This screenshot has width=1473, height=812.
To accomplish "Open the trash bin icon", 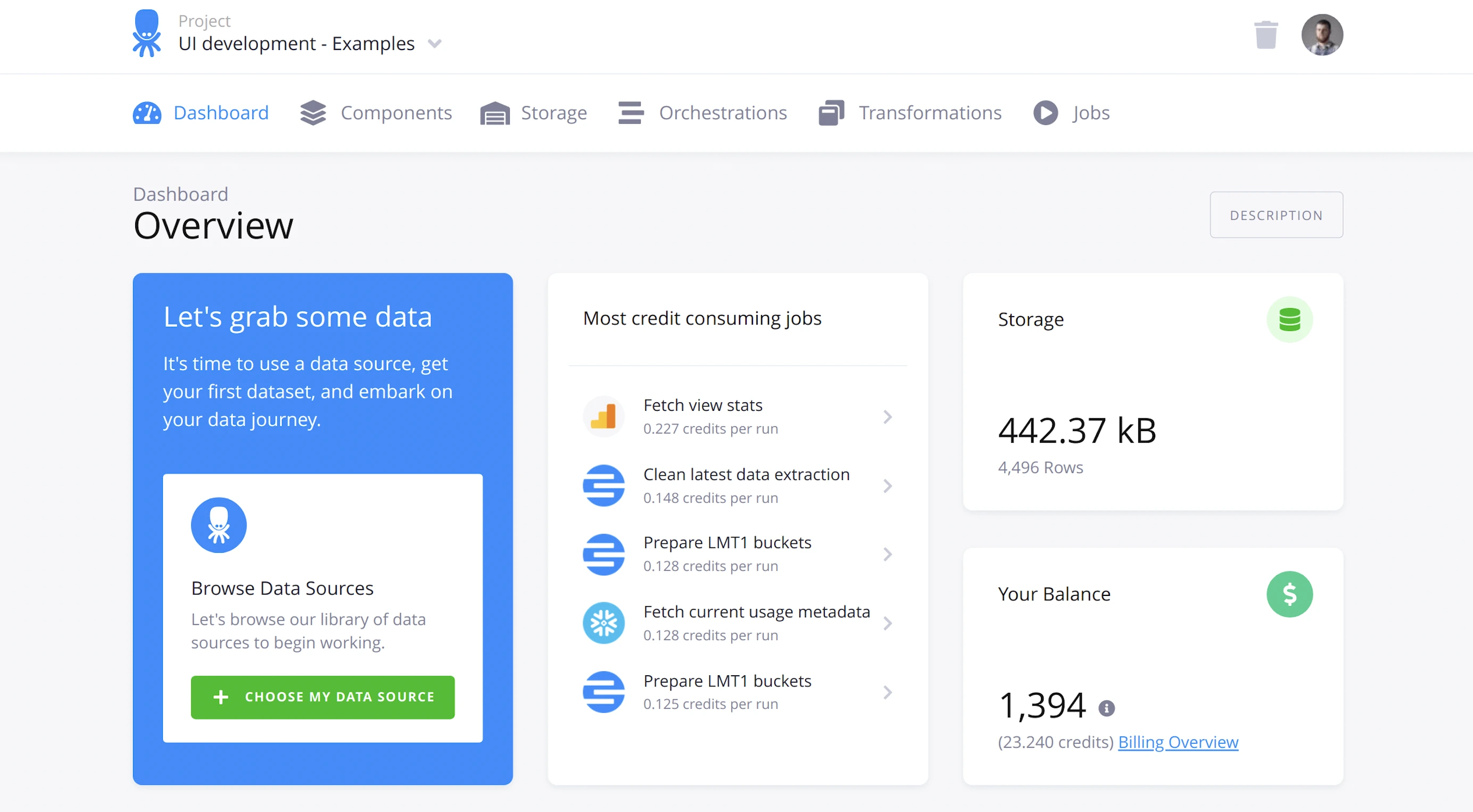I will tap(1265, 35).
